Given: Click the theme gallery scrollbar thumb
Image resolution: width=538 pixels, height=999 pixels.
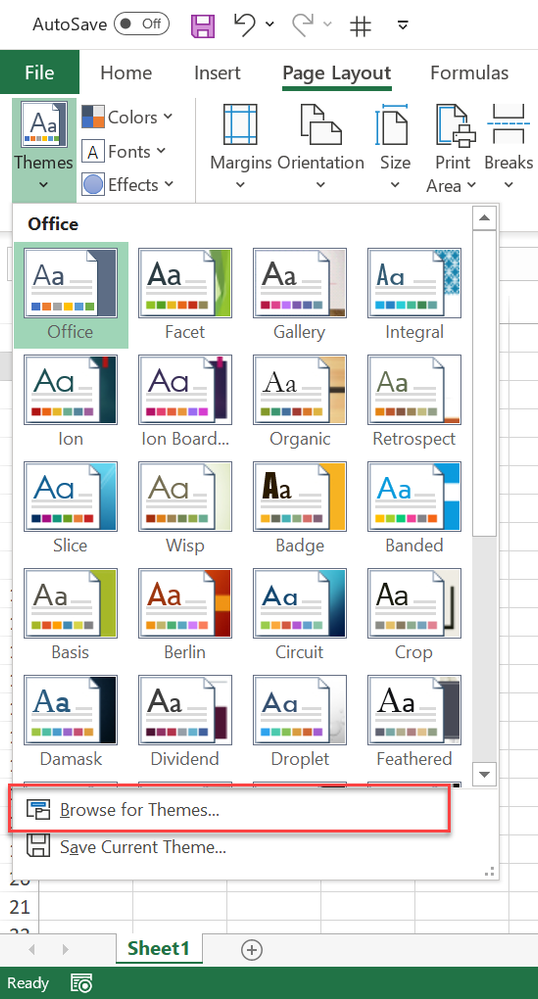Looking at the screenshot, I should click(x=484, y=384).
